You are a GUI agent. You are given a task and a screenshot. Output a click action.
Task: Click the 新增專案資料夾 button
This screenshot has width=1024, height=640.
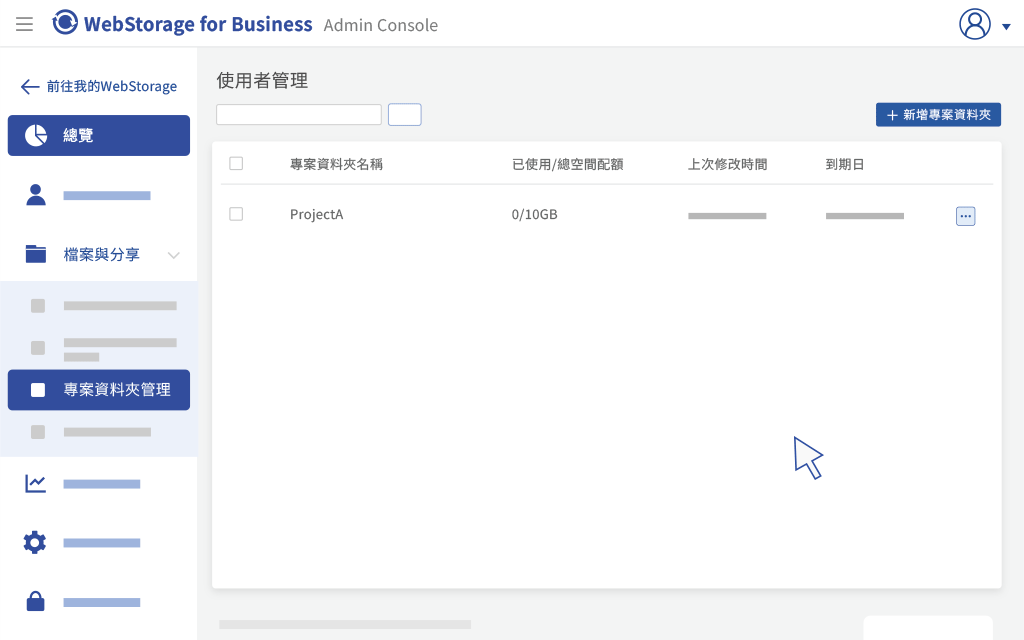tap(938, 115)
